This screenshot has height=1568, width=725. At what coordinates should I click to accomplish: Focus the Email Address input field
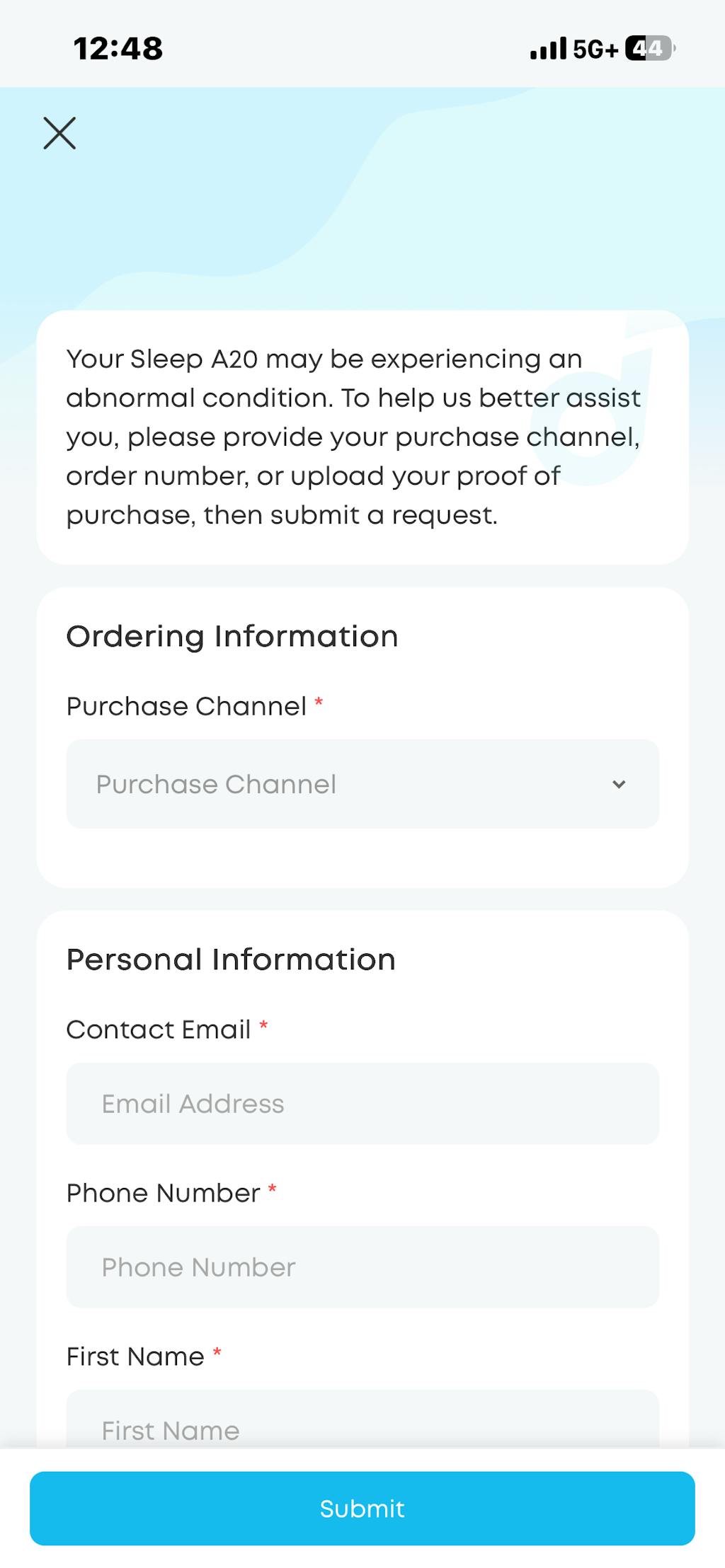362,1104
